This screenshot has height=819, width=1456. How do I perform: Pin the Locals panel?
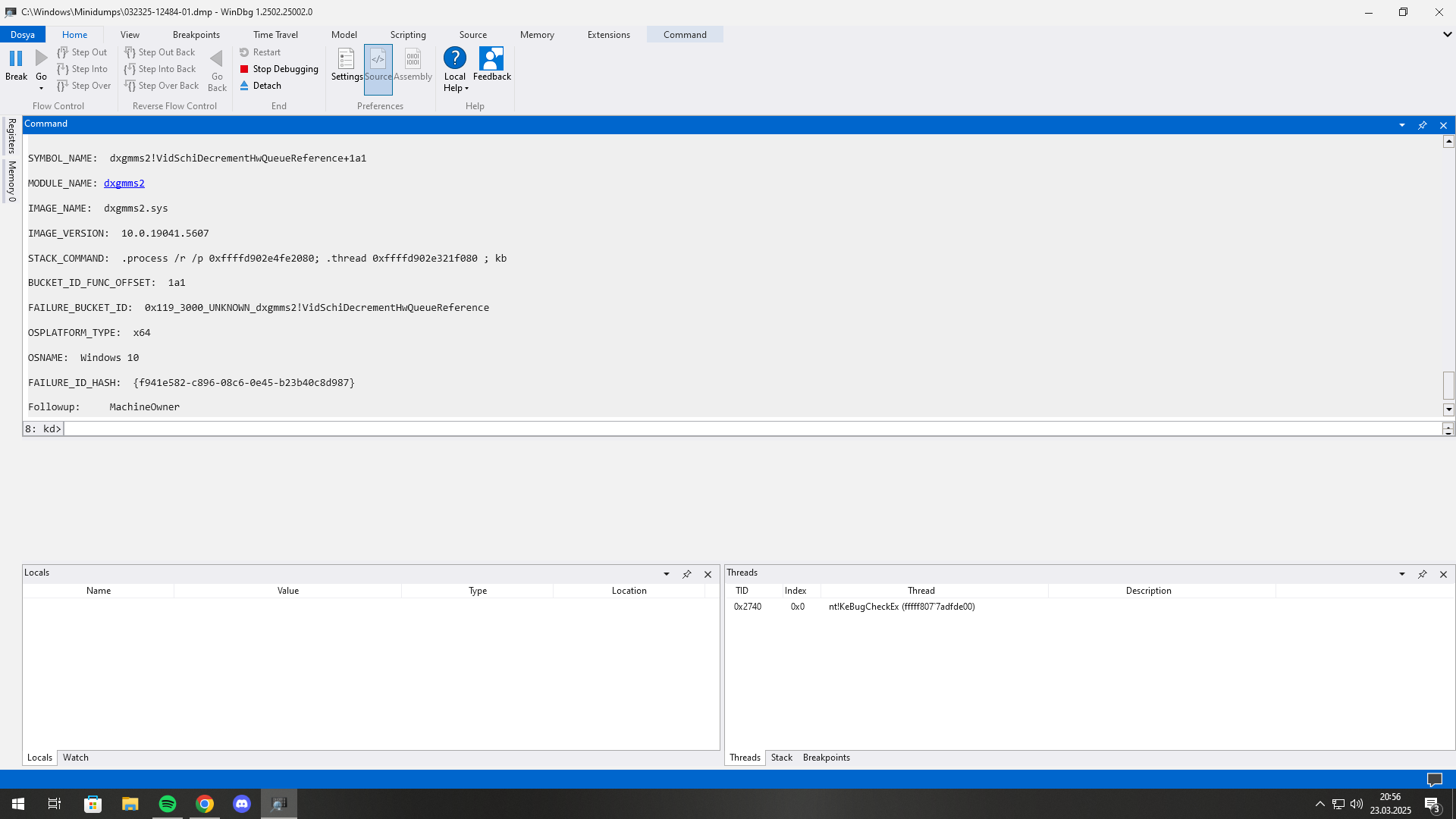pyautogui.click(x=687, y=574)
